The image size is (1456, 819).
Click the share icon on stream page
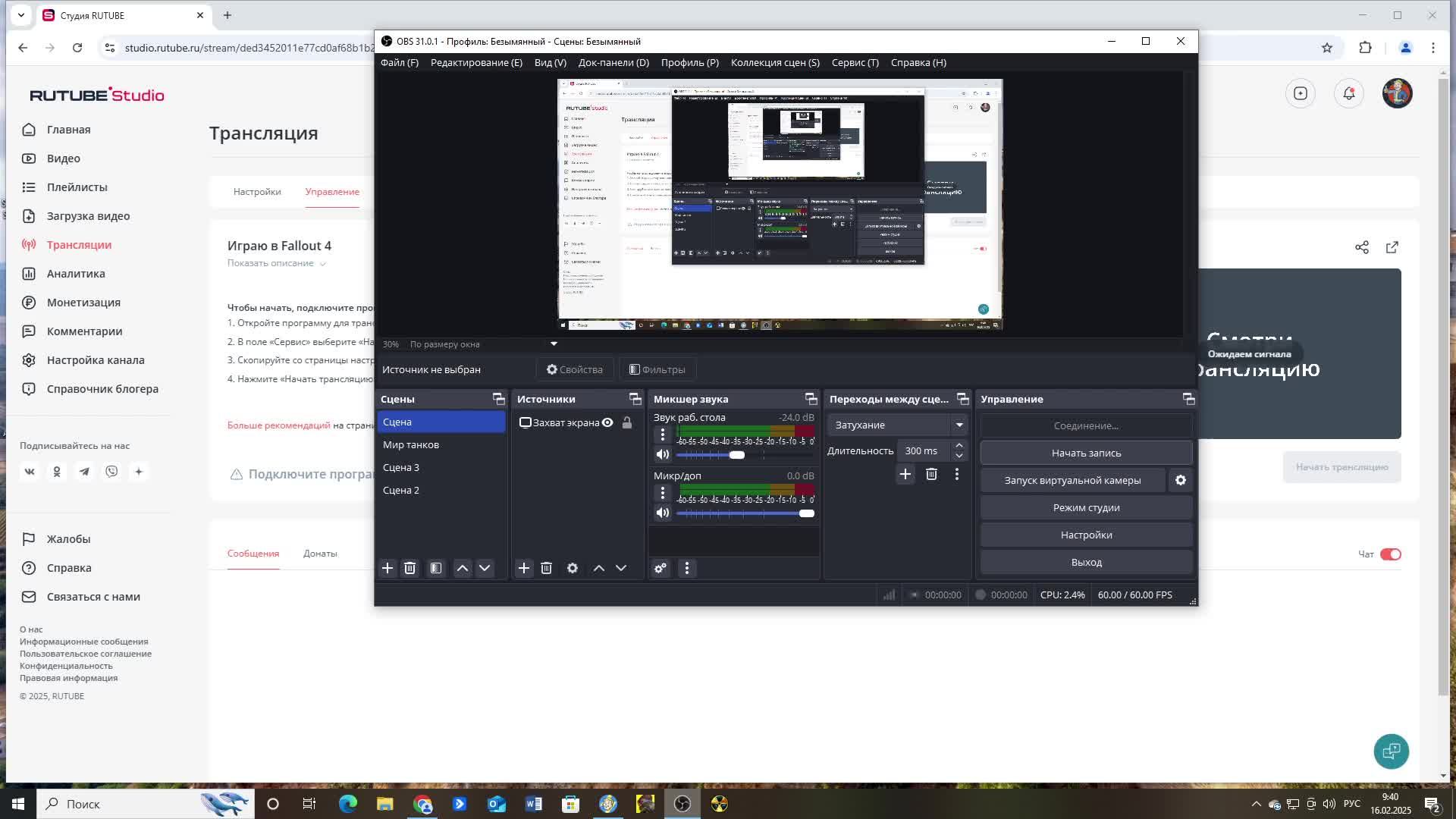coord(1362,247)
